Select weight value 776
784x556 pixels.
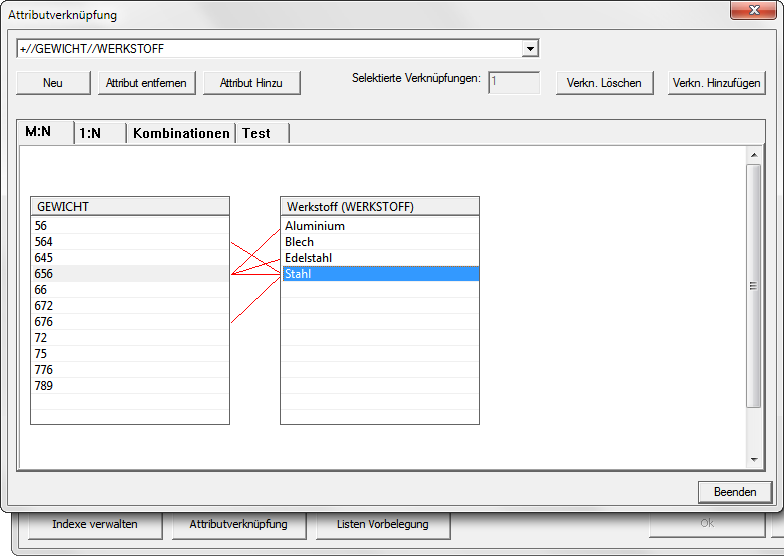coord(130,370)
